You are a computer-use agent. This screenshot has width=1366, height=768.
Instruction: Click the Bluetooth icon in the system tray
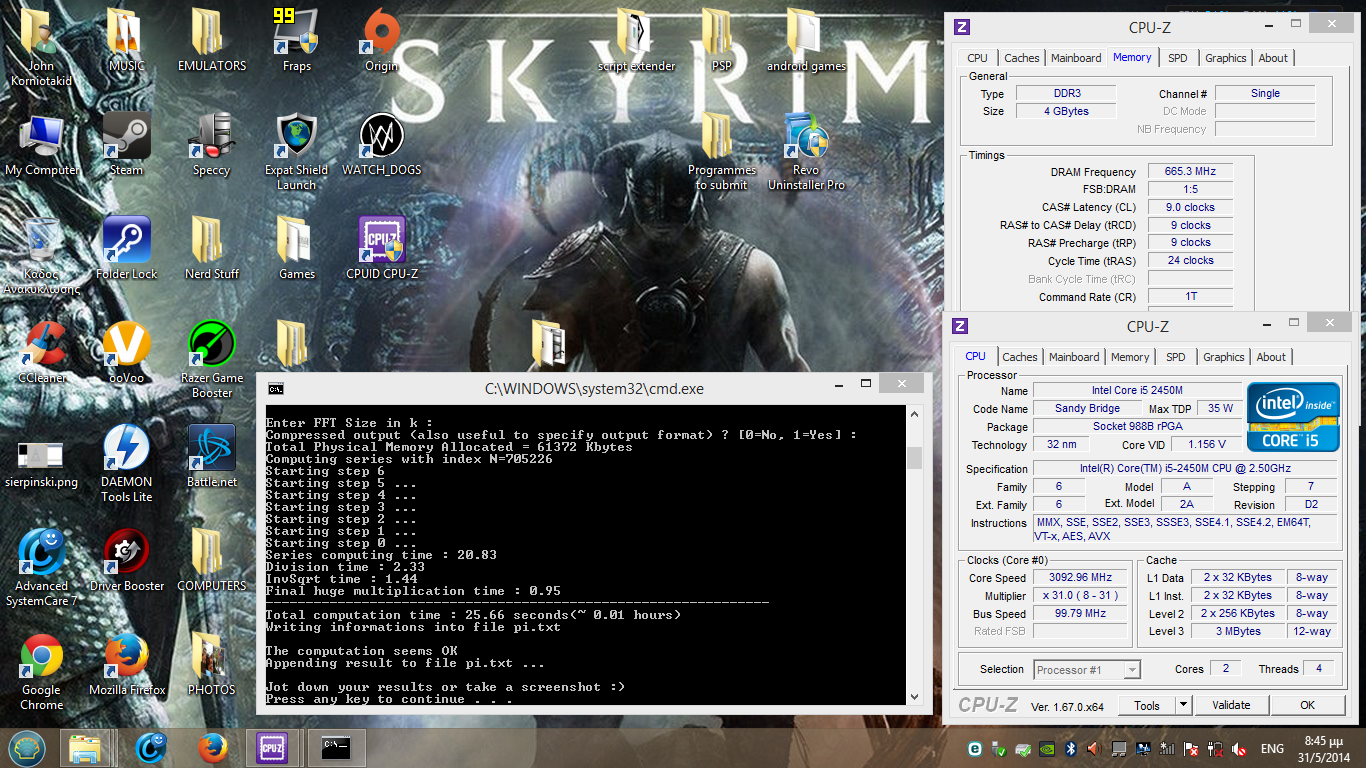(x=1069, y=749)
